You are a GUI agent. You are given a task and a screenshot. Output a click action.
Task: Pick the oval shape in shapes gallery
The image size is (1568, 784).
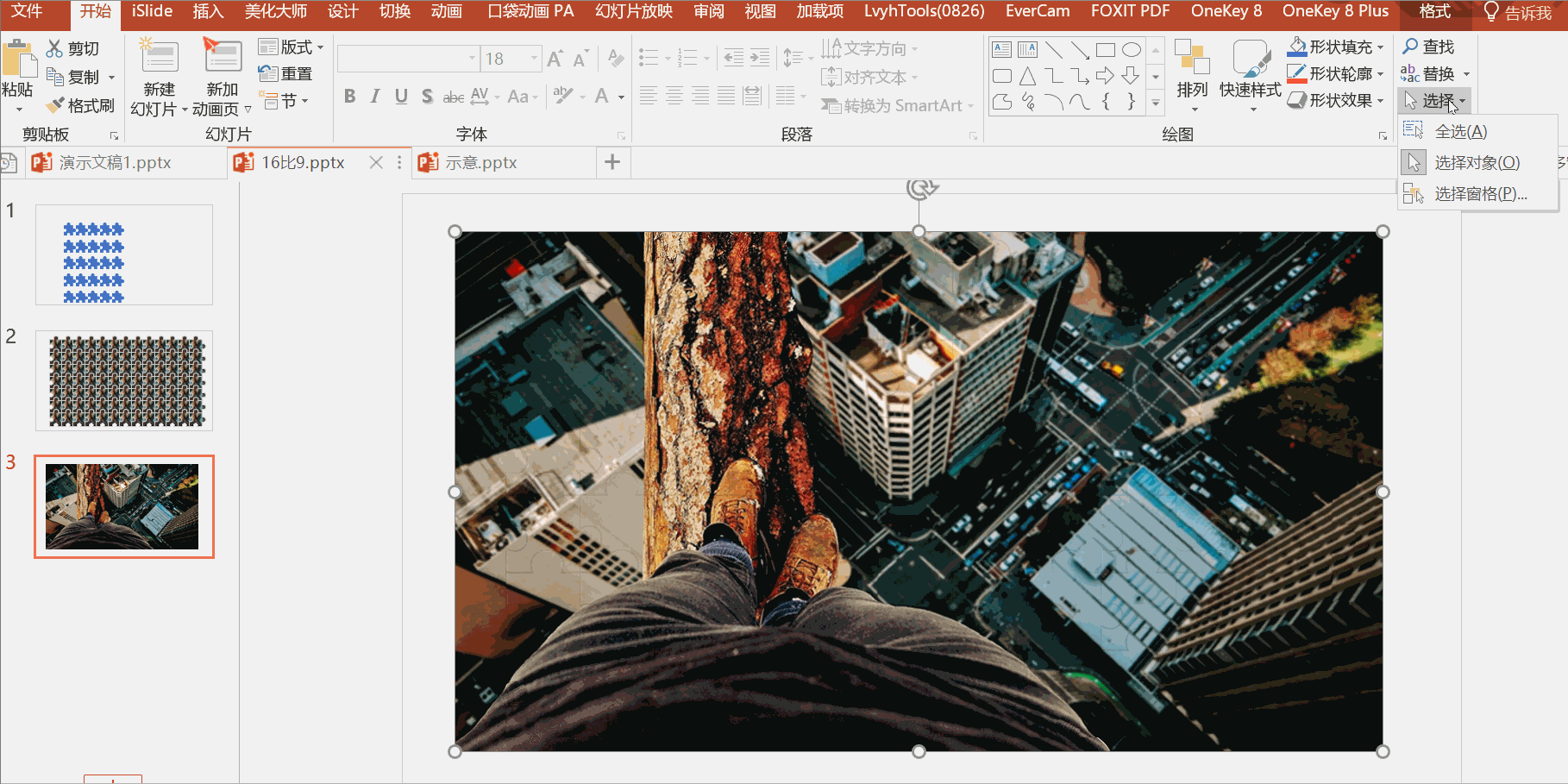coord(1132,50)
